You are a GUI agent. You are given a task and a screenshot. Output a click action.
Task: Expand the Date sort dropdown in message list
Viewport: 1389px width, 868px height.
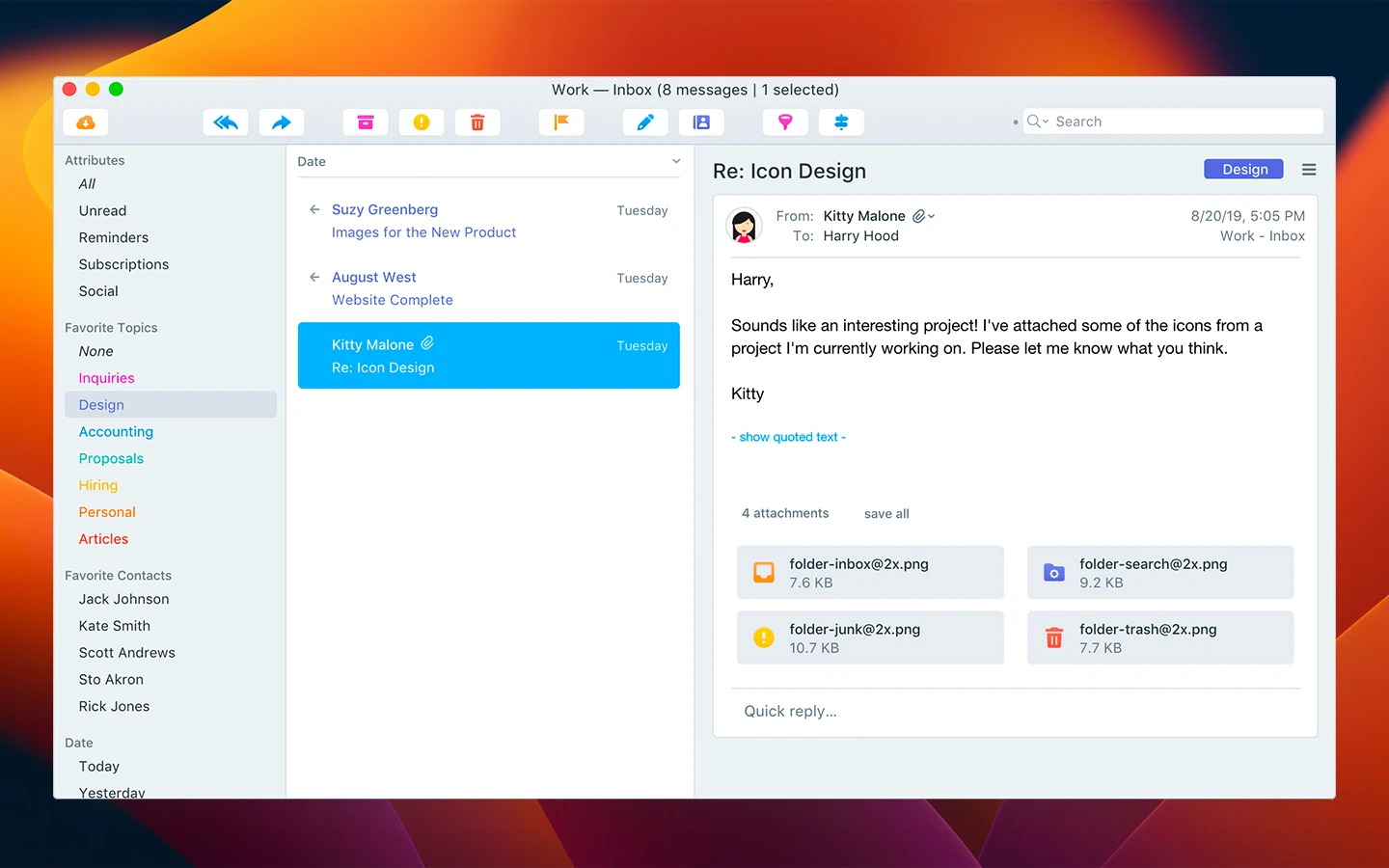coord(675,162)
